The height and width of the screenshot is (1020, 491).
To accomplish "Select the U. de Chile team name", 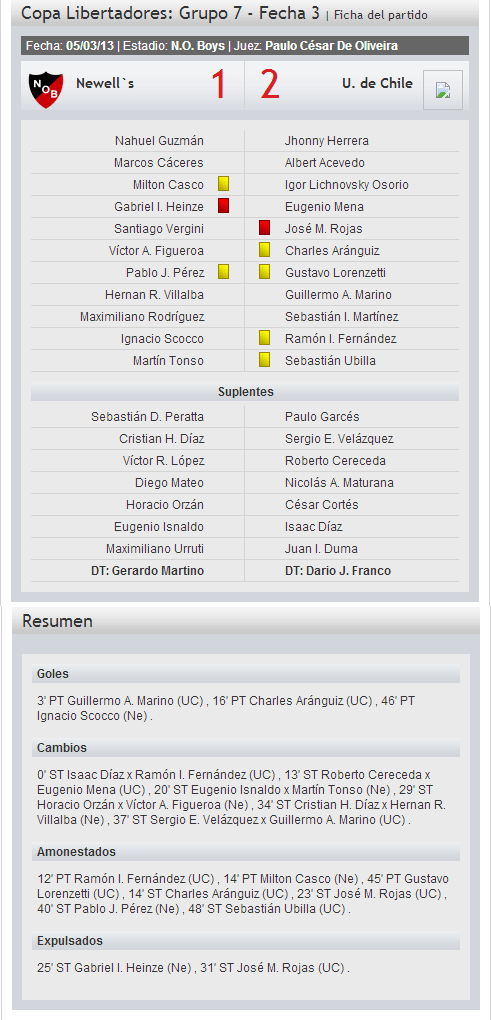I will pyautogui.click(x=377, y=83).
